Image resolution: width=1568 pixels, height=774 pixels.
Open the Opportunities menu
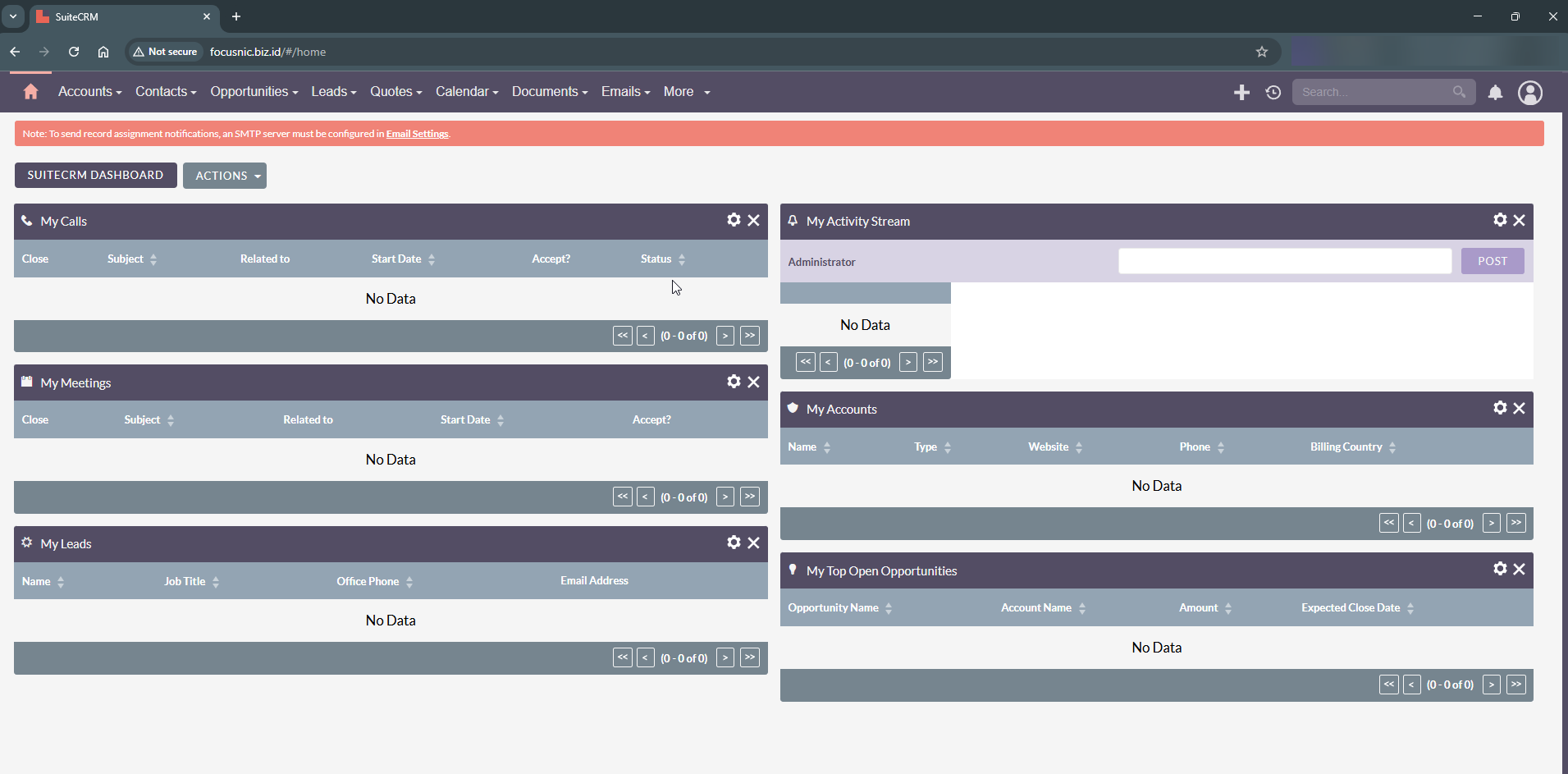click(254, 92)
